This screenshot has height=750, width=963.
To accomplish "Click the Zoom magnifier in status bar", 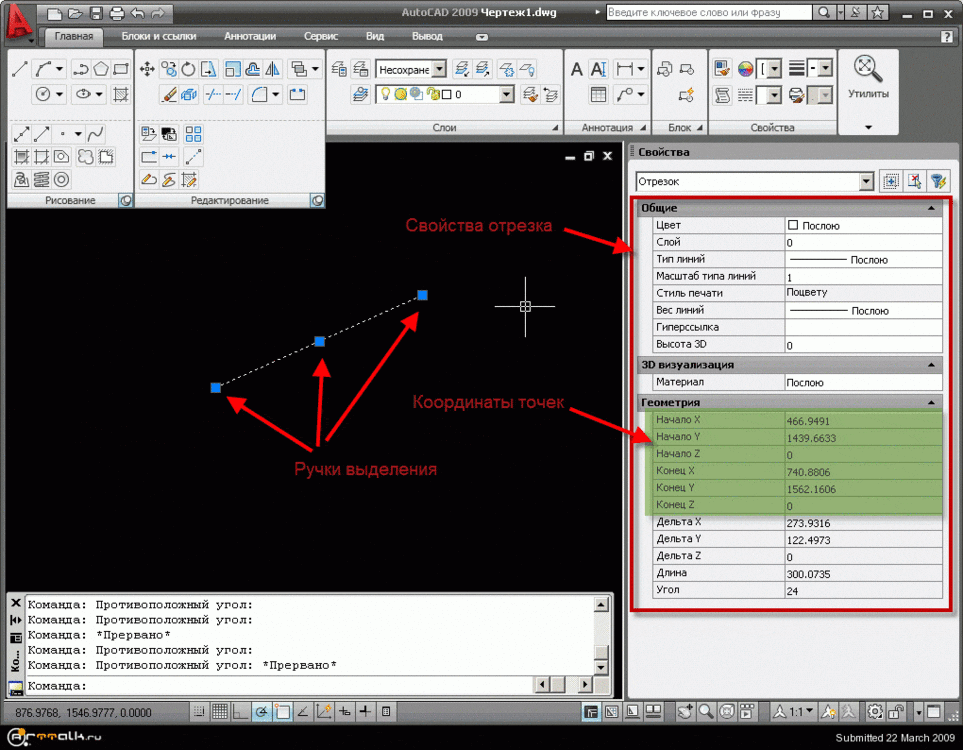I will click(706, 712).
